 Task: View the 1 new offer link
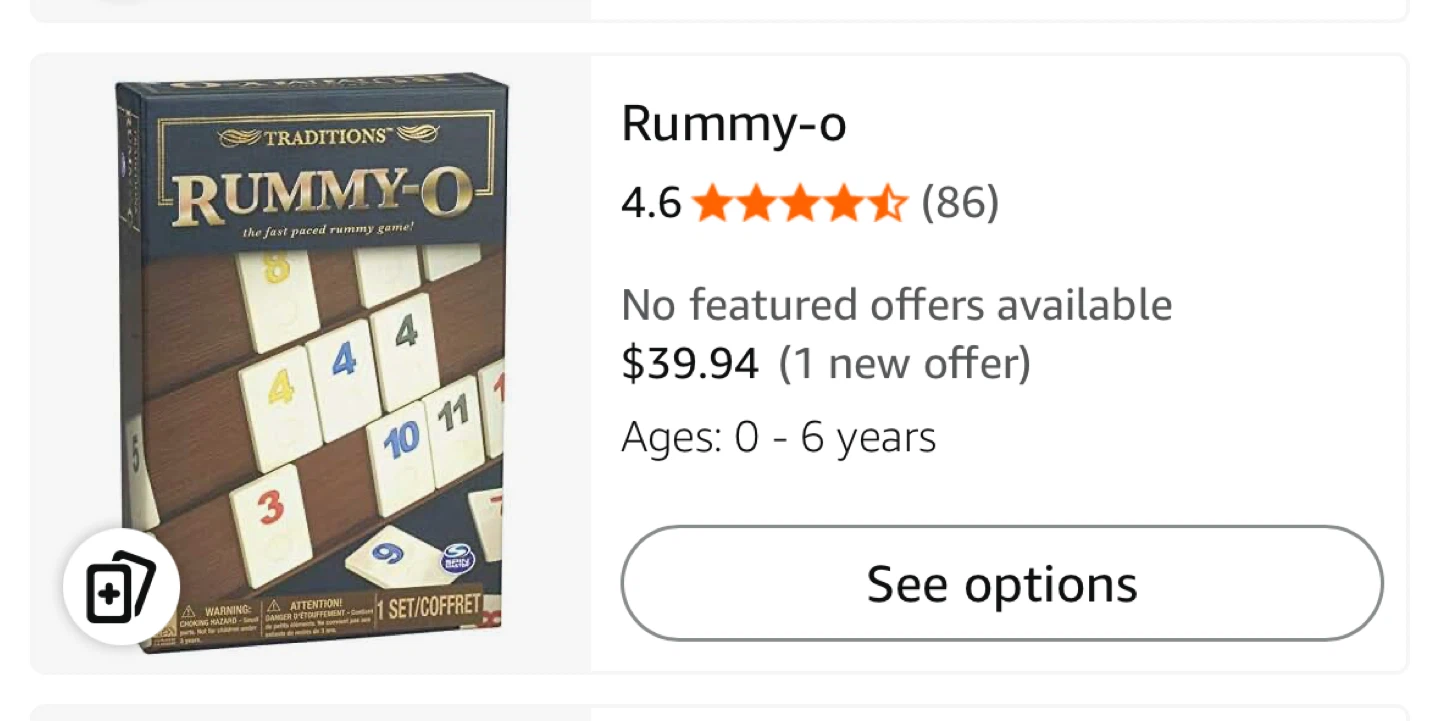905,363
